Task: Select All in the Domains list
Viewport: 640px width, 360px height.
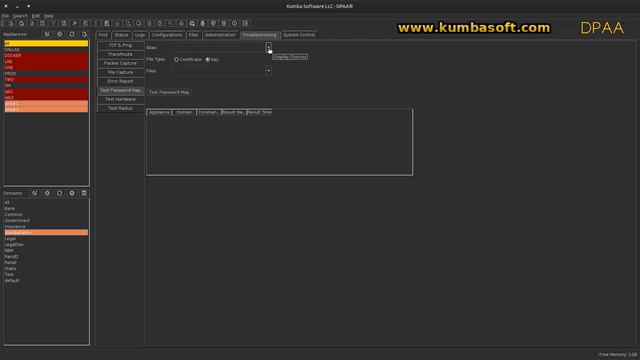Action: tap(46, 202)
